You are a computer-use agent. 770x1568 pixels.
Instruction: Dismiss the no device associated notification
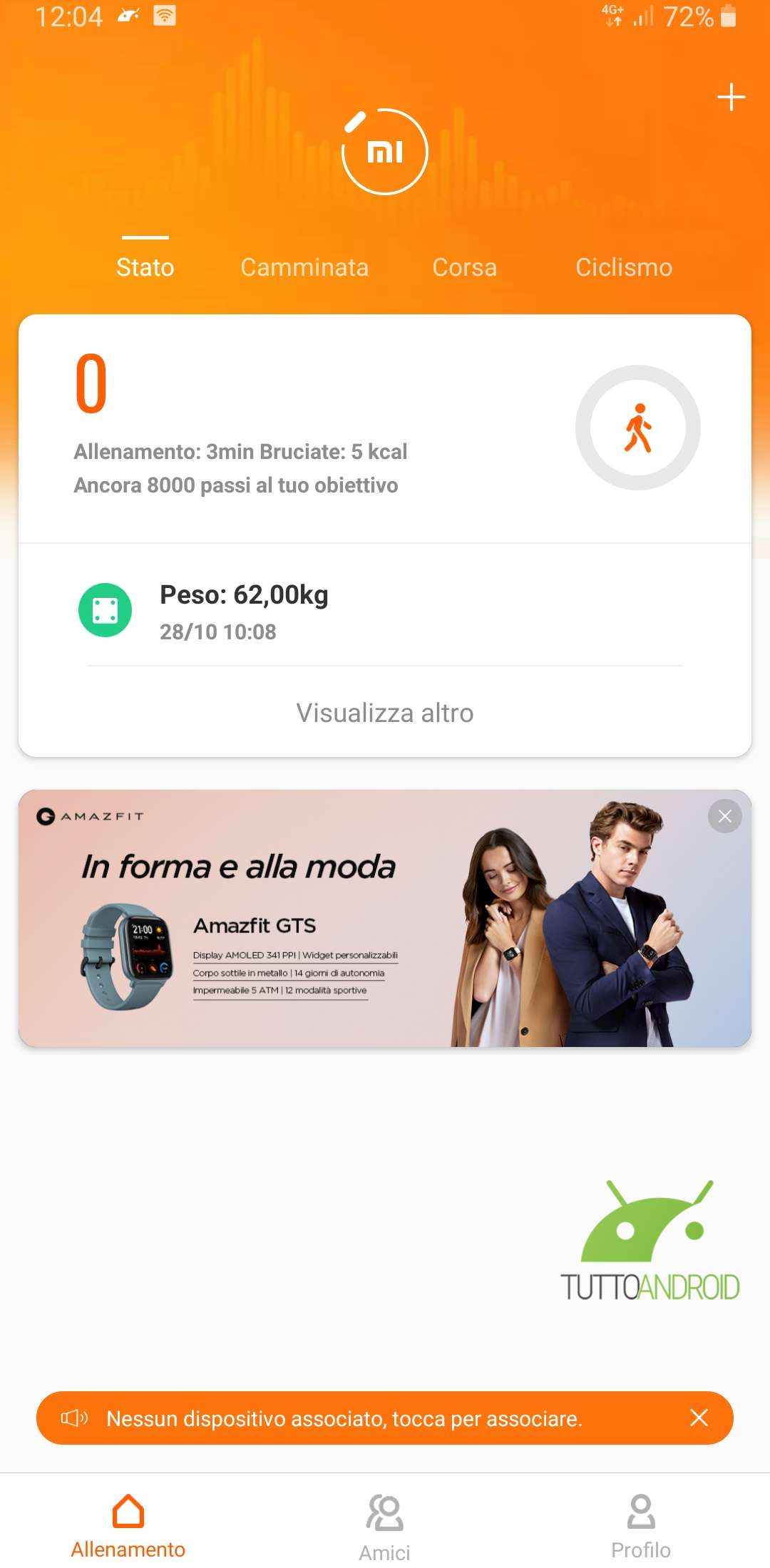pos(699,1418)
